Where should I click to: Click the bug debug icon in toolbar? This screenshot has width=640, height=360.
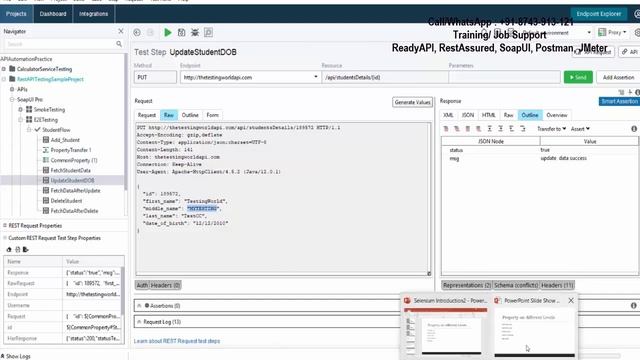point(195,33)
